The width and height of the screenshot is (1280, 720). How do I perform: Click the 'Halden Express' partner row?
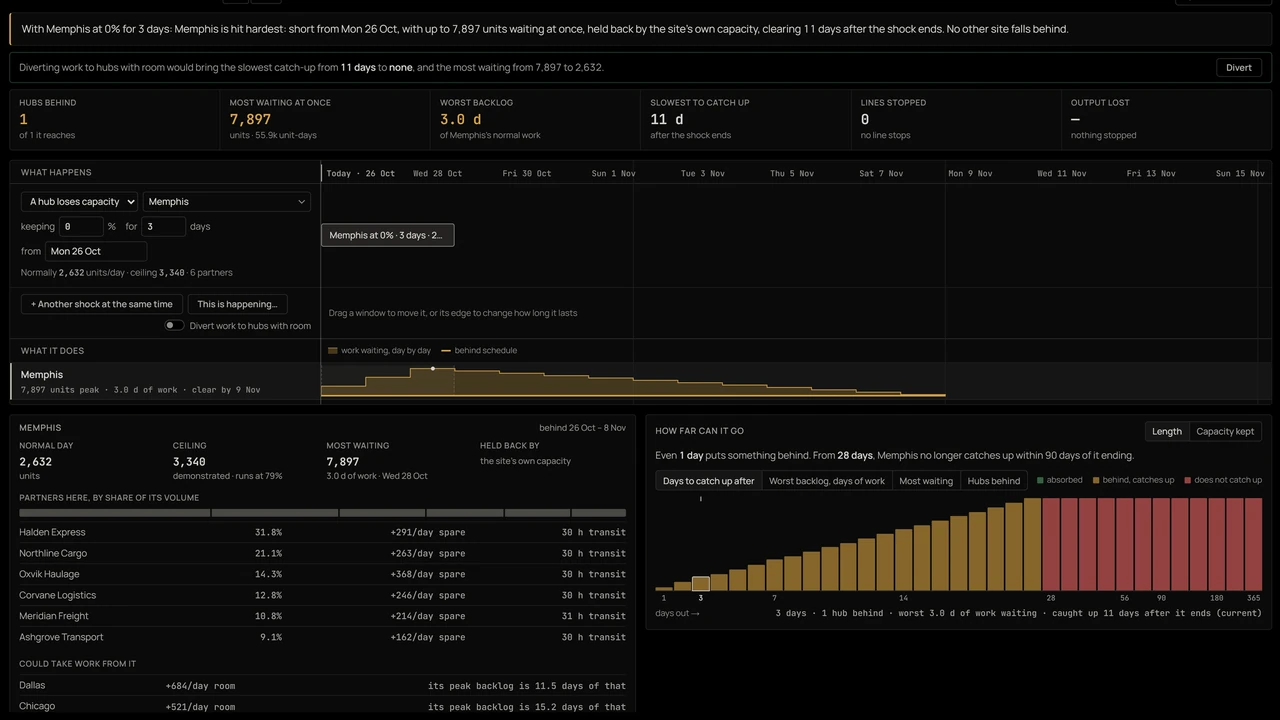(322, 532)
